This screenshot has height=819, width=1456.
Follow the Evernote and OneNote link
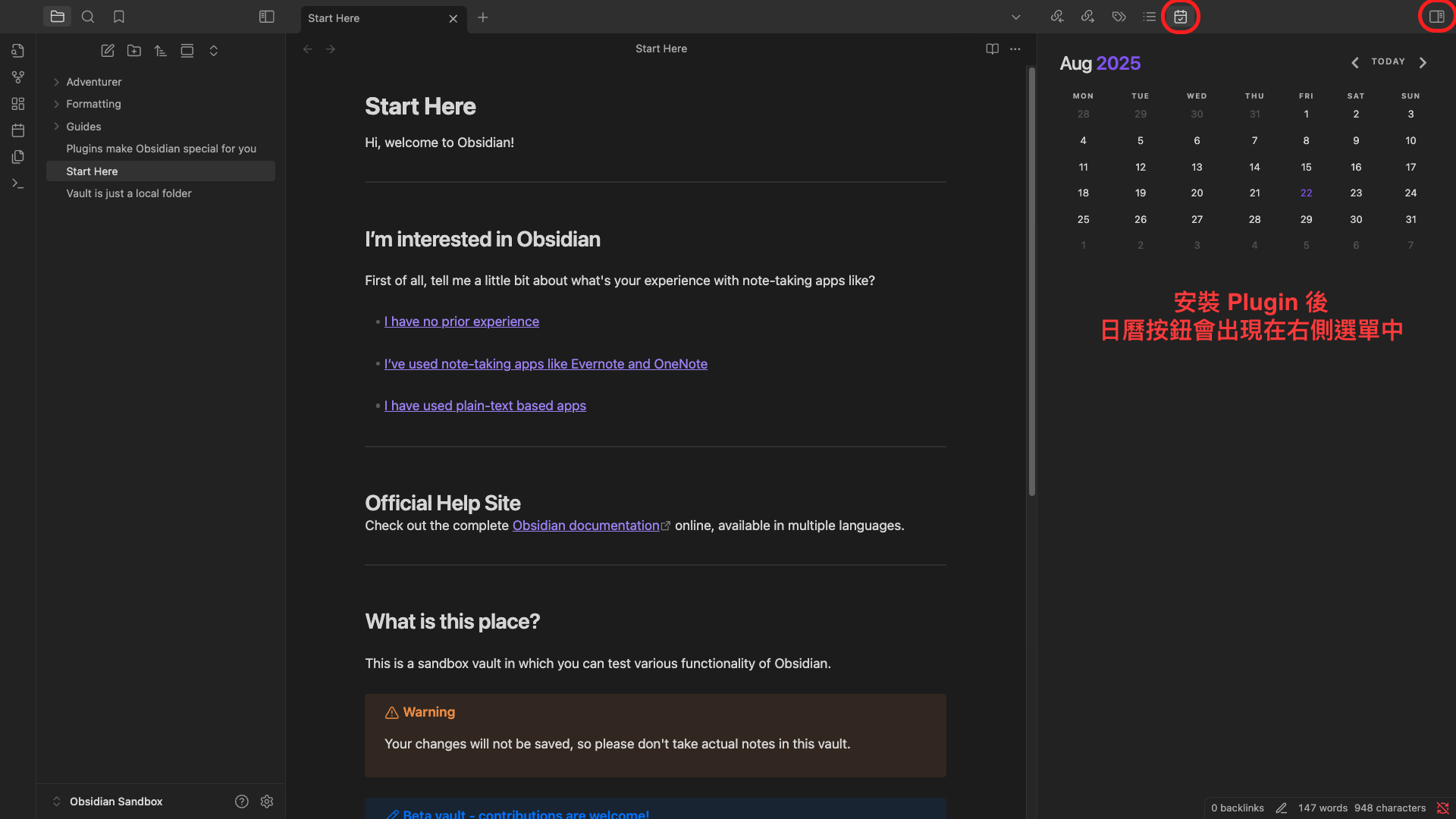click(x=546, y=364)
